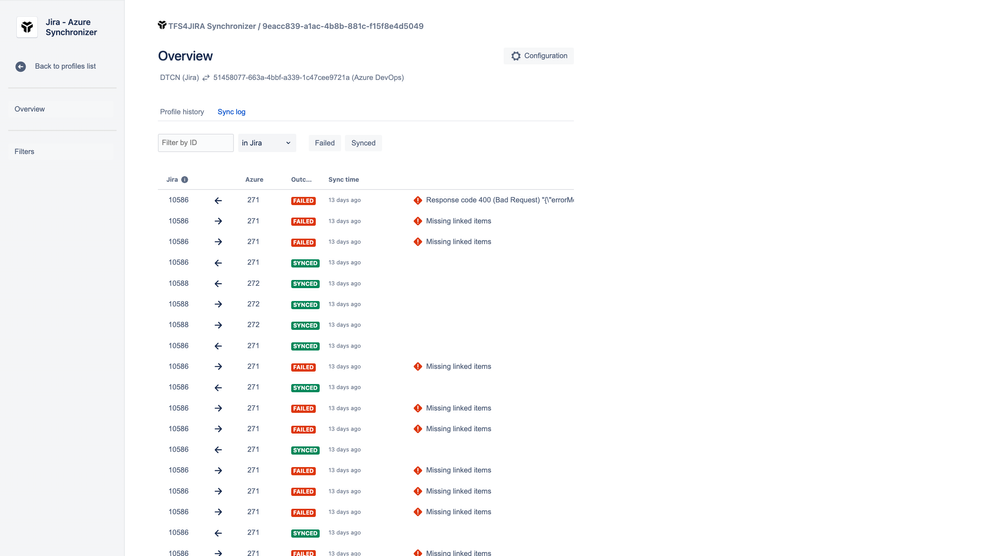Switch to the Sync log tab
Image resolution: width=998 pixels, height=556 pixels.
pyautogui.click(x=231, y=112)
